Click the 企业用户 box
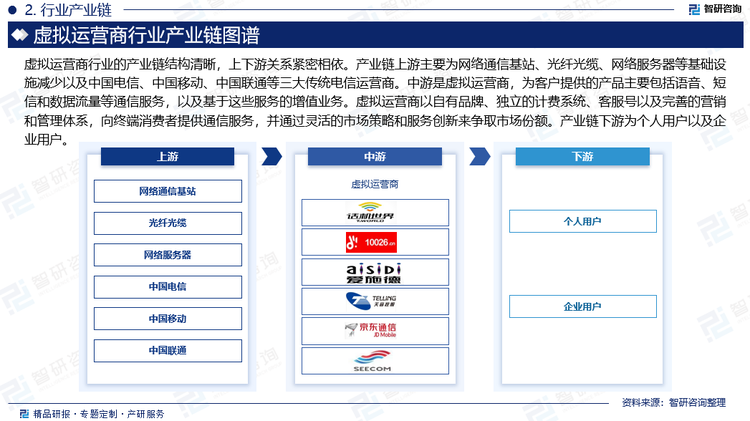Screen dimensions: 750x421 (583, 307)
